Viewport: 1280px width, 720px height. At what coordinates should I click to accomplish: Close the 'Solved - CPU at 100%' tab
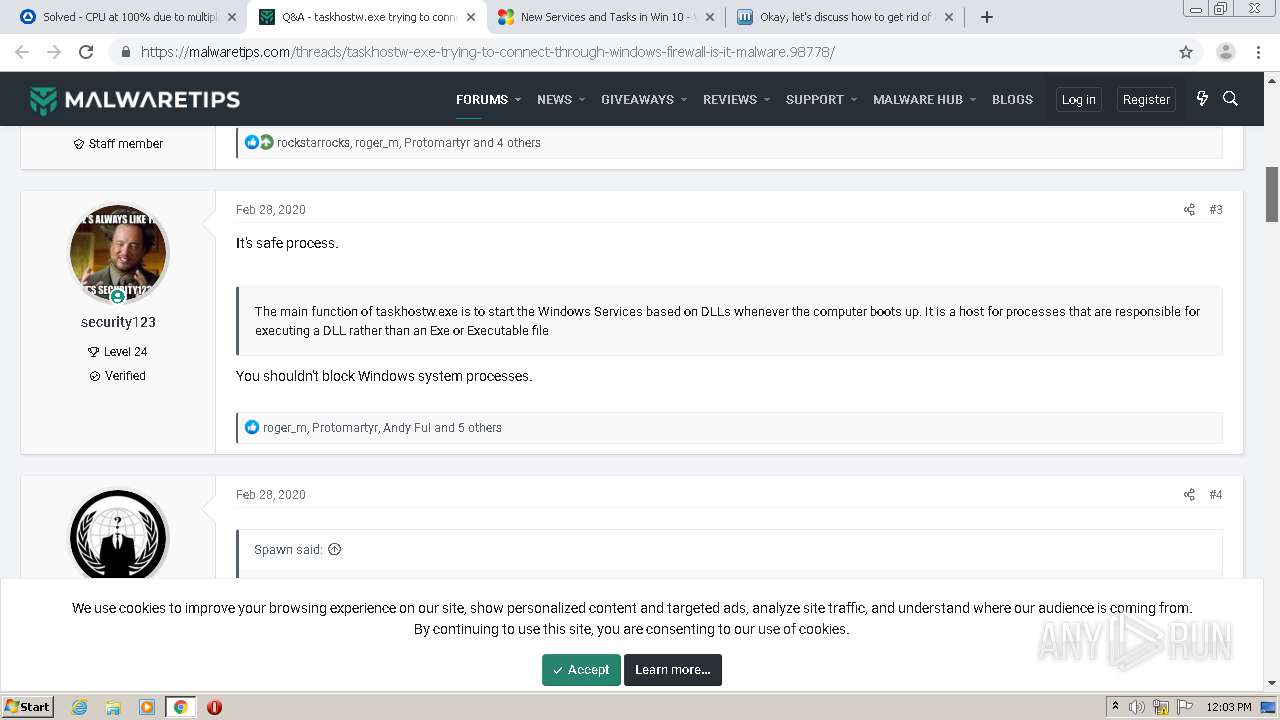coord(232,17)
